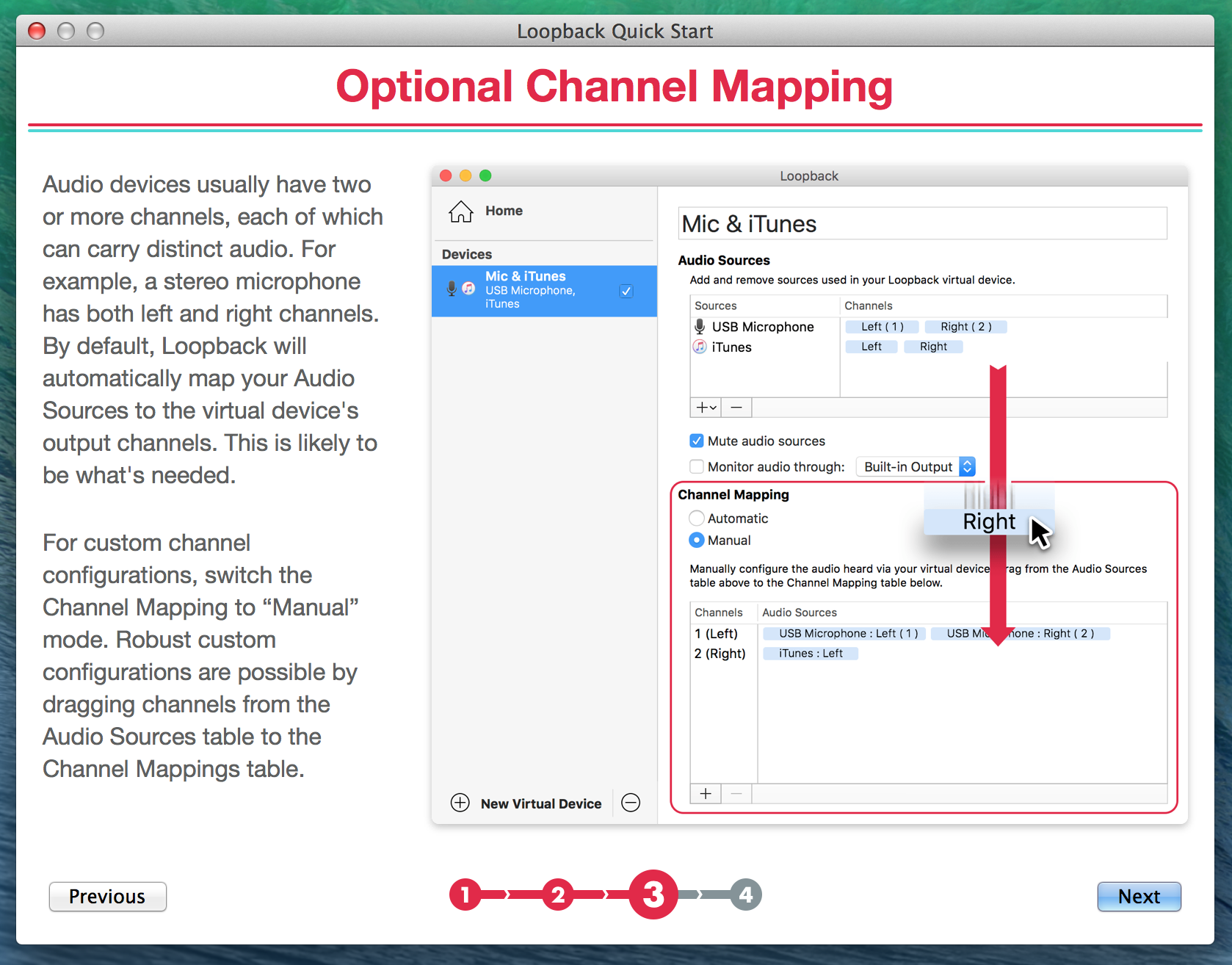Click the Next button
1232x965 pixels.
1139,896
